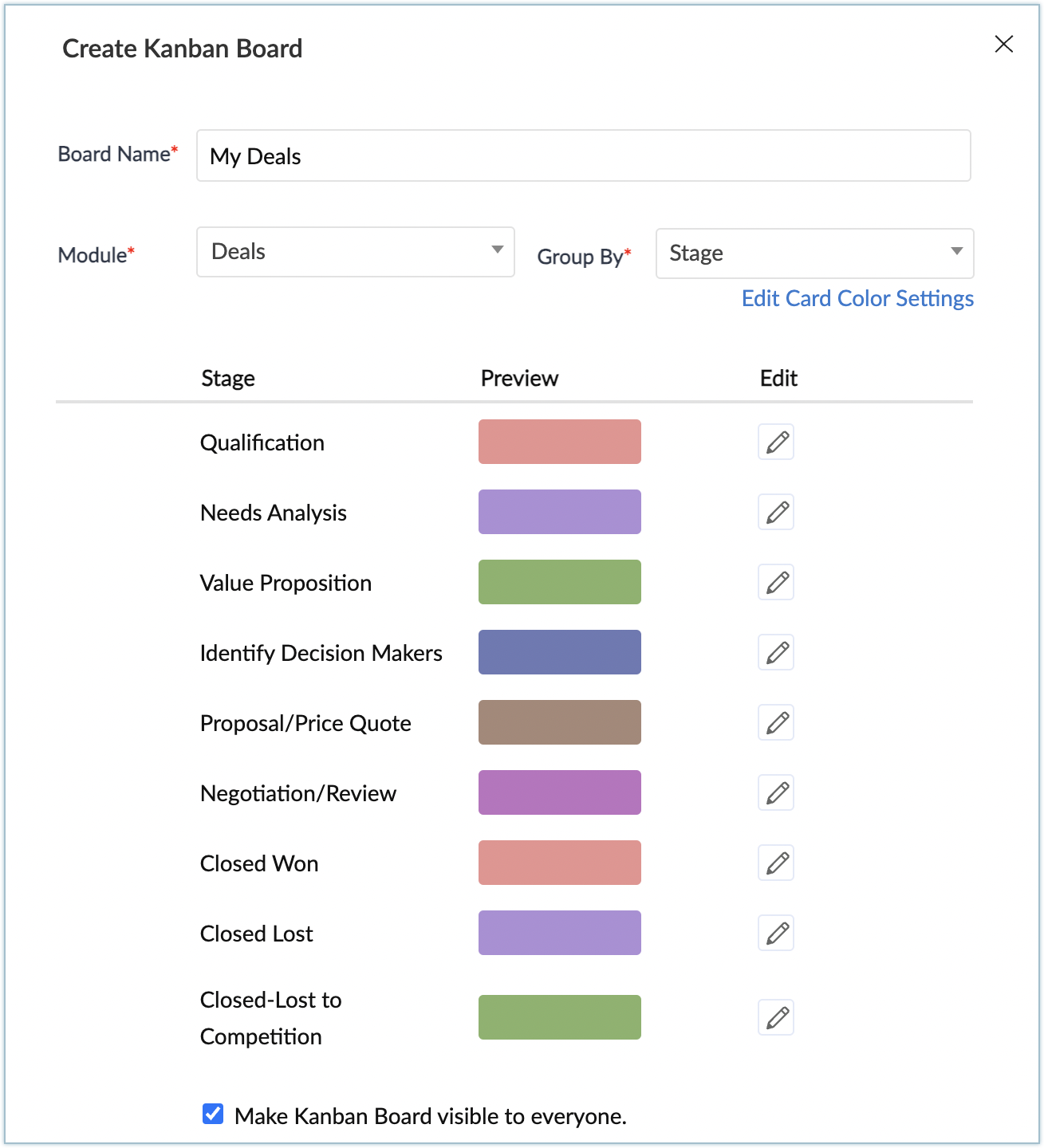
Task: Click the Negotiation/Review magenta preview swatch
Action: [x=560, y=792]
